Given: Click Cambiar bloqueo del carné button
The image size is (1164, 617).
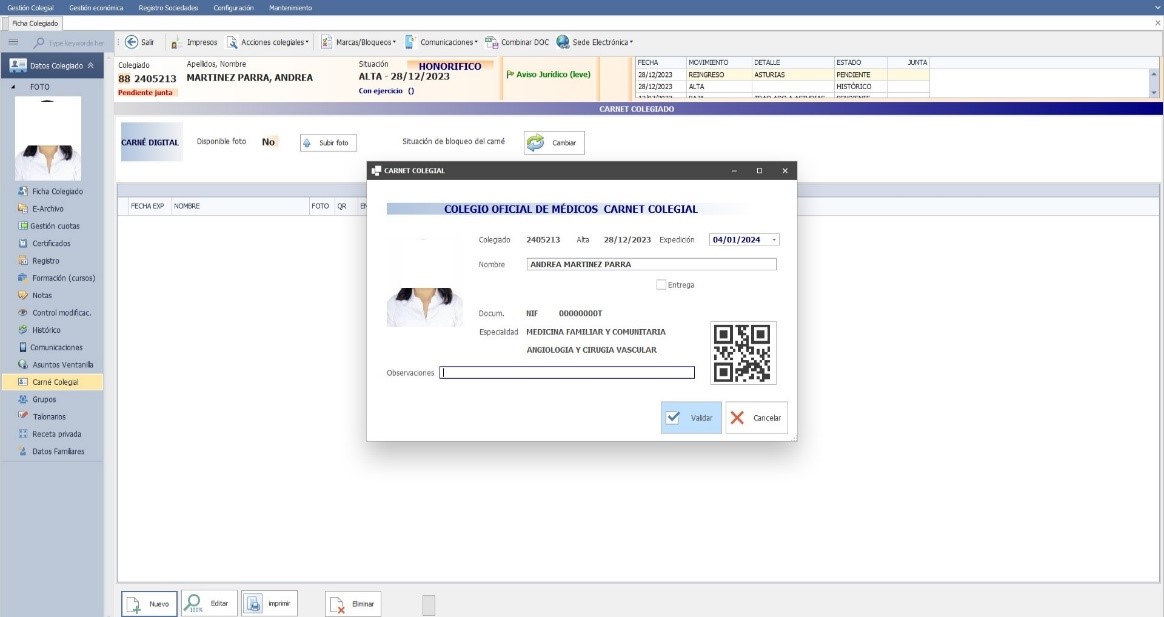Looking at the screenshot, I should [x=555, y=143].
